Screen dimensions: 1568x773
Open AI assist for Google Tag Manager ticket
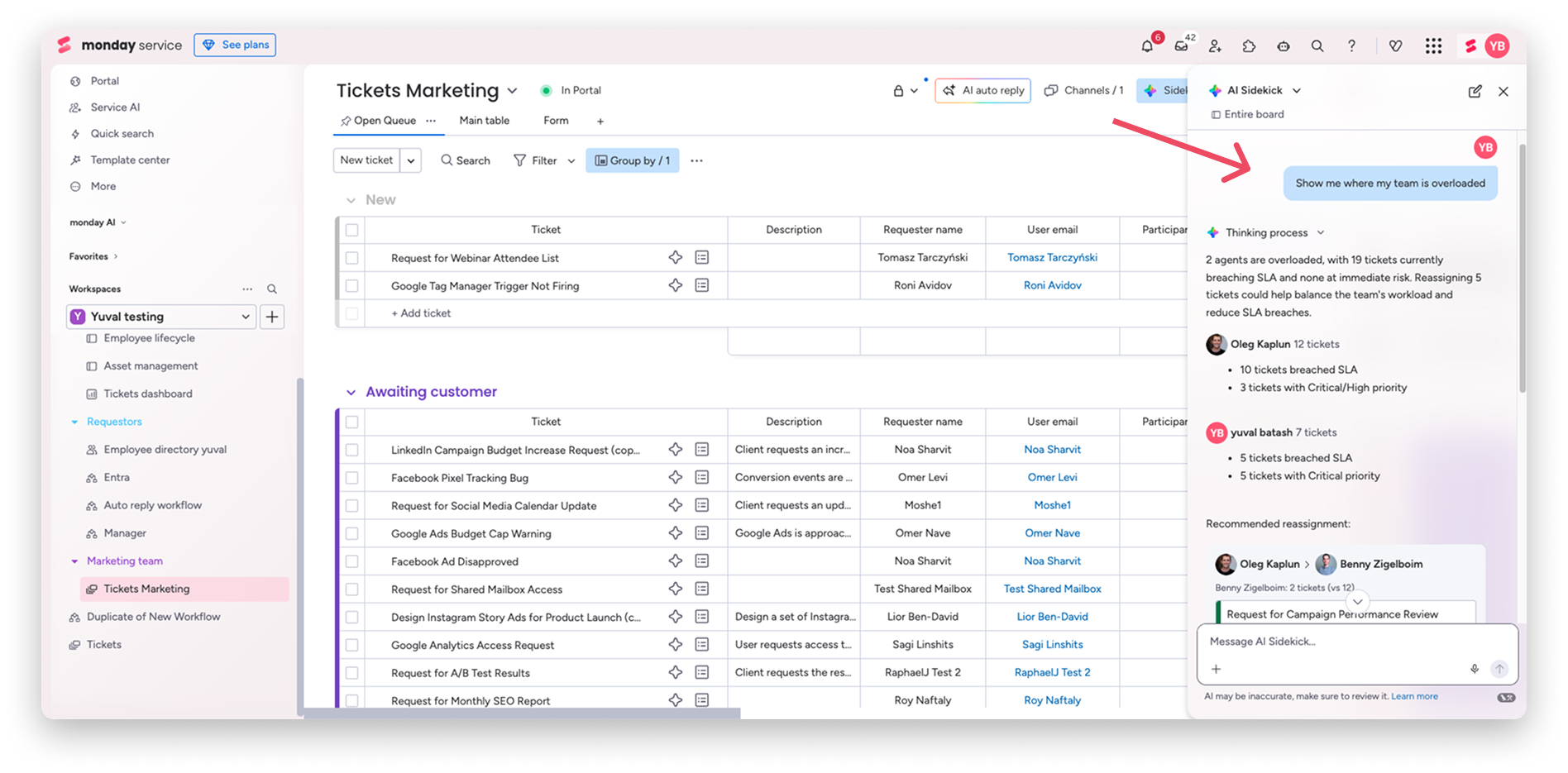tap(676, 285)
